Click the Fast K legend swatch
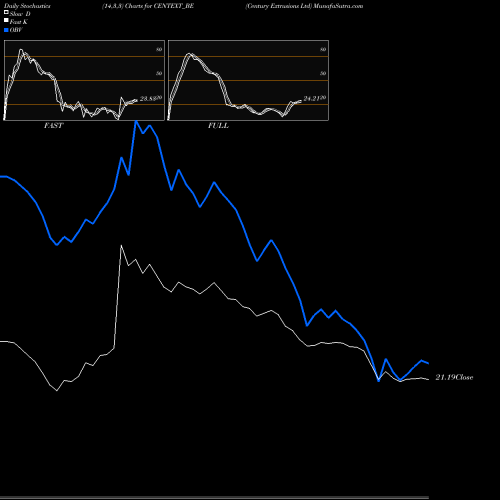The image size is (500, 500). (x=6, y=20)
